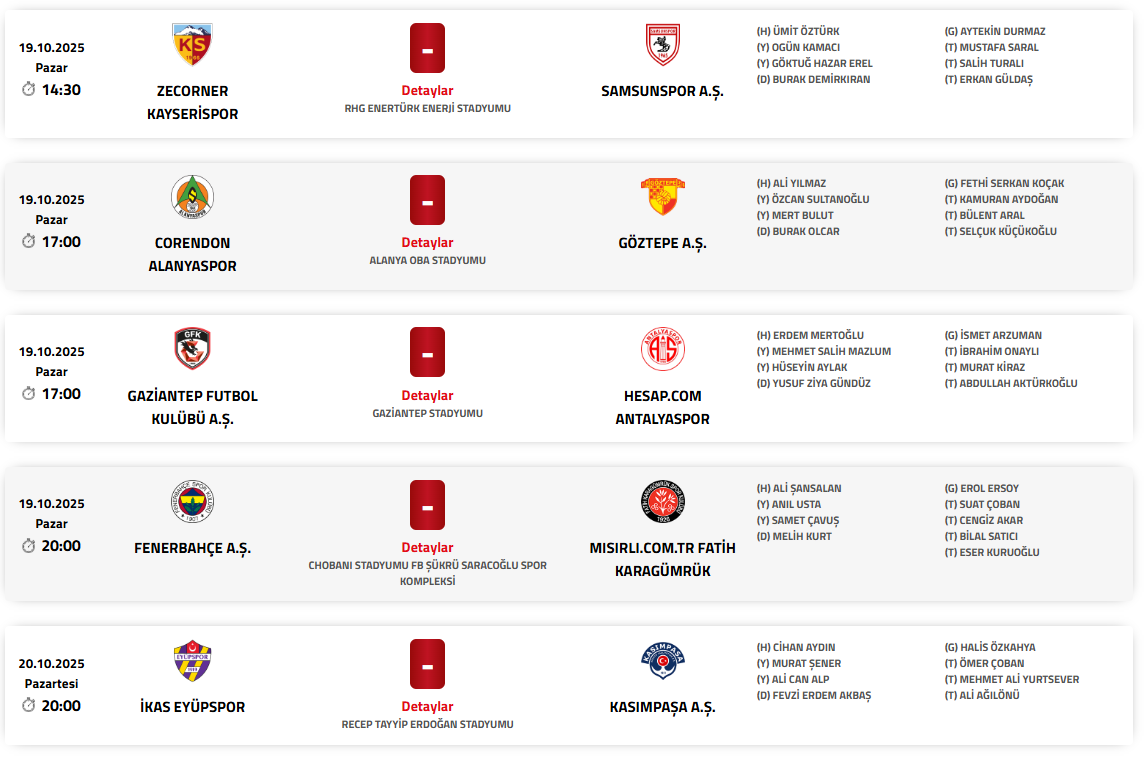Select the GÖZTEPE A.Ş. team name
1146x757 pixels.
click(662, 243)
